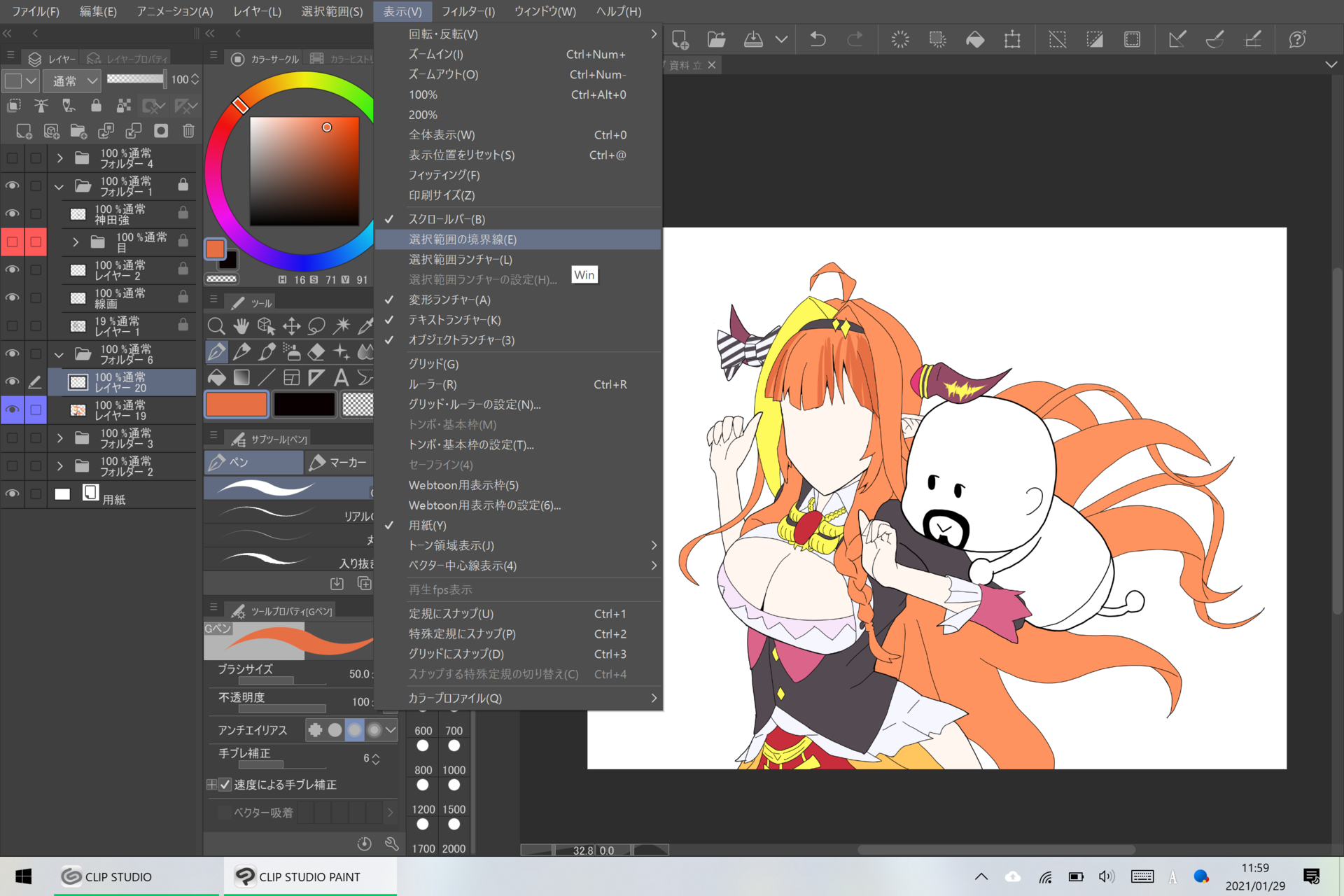Open the アンチエイリアス dropdown arrow
This screenshot has width=1344, height=896.
click(391, 730)
